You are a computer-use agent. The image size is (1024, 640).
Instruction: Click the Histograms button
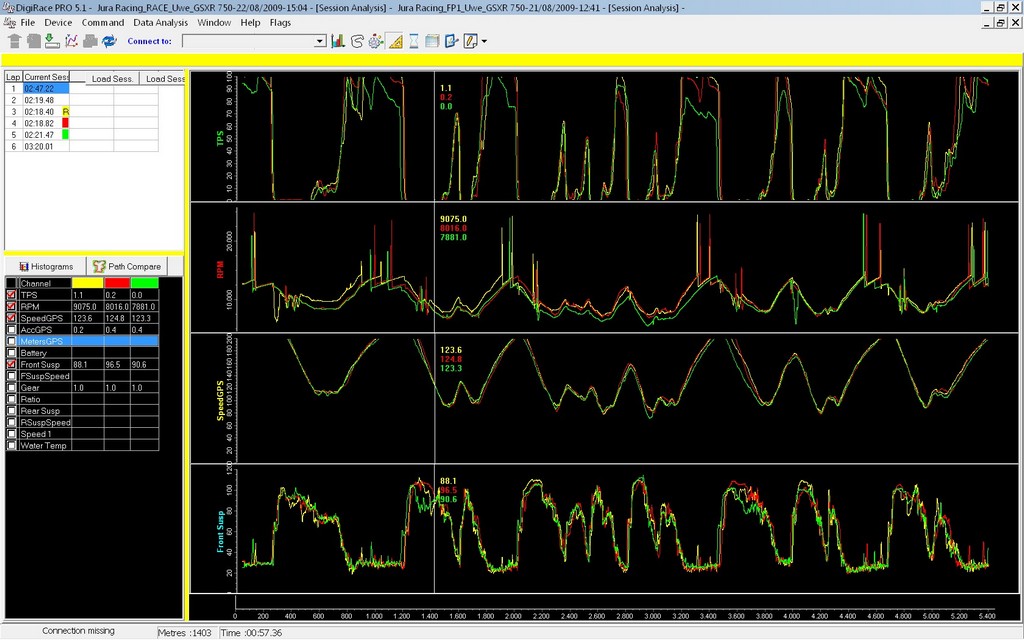[x=46, y=267]
